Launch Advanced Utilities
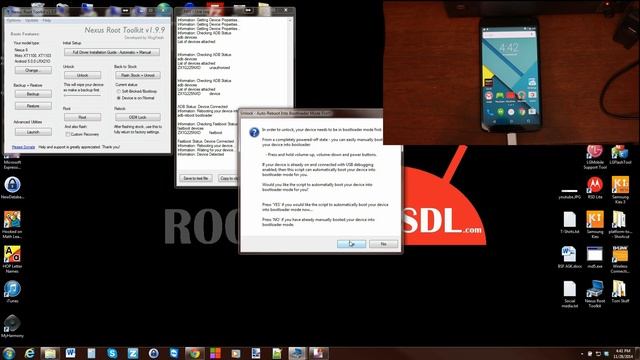Image resolution: width=640 pixels, height=360 pixels. click(x=33, y=132)
